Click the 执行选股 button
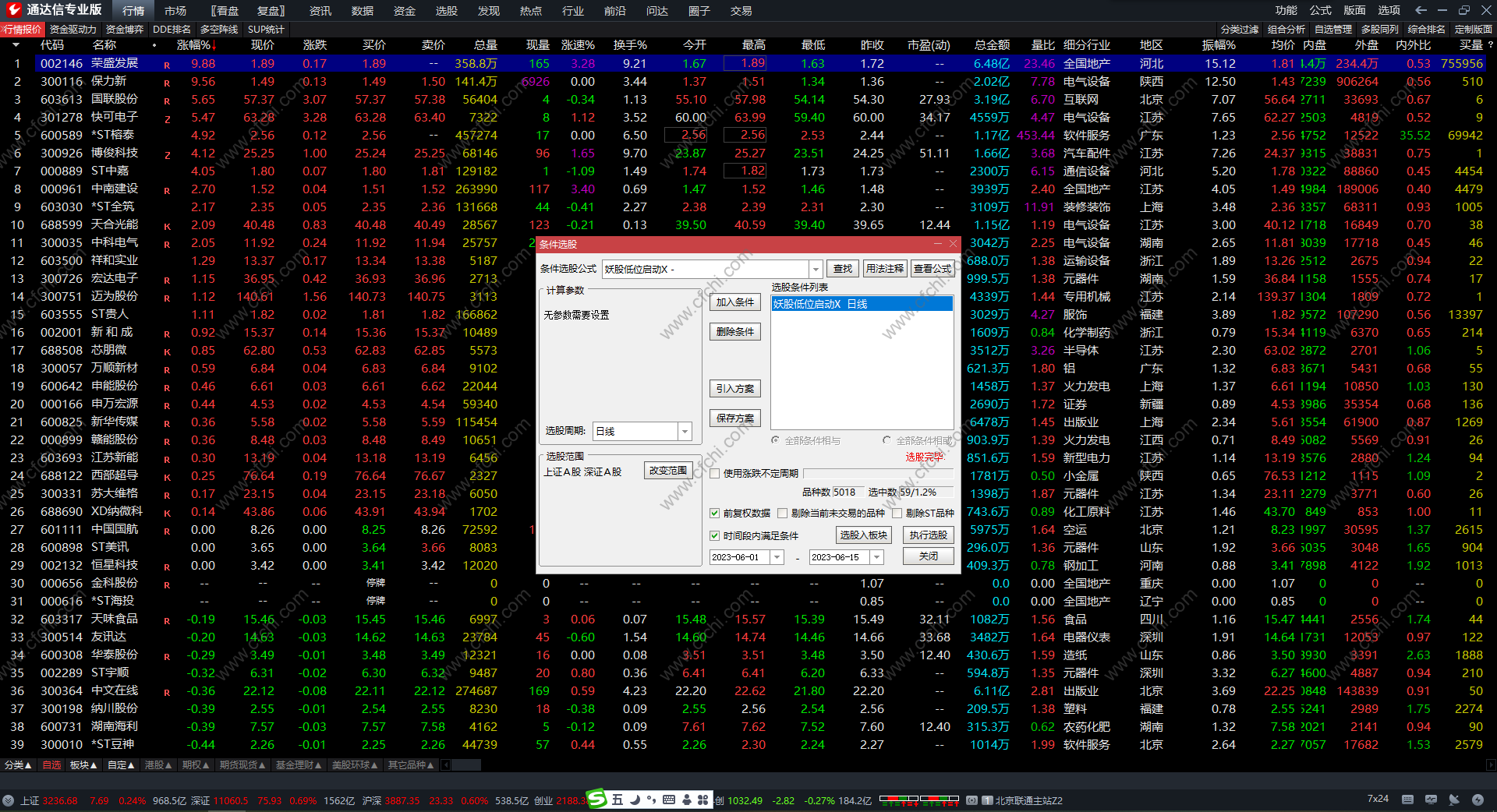 (x=928, y=535)
